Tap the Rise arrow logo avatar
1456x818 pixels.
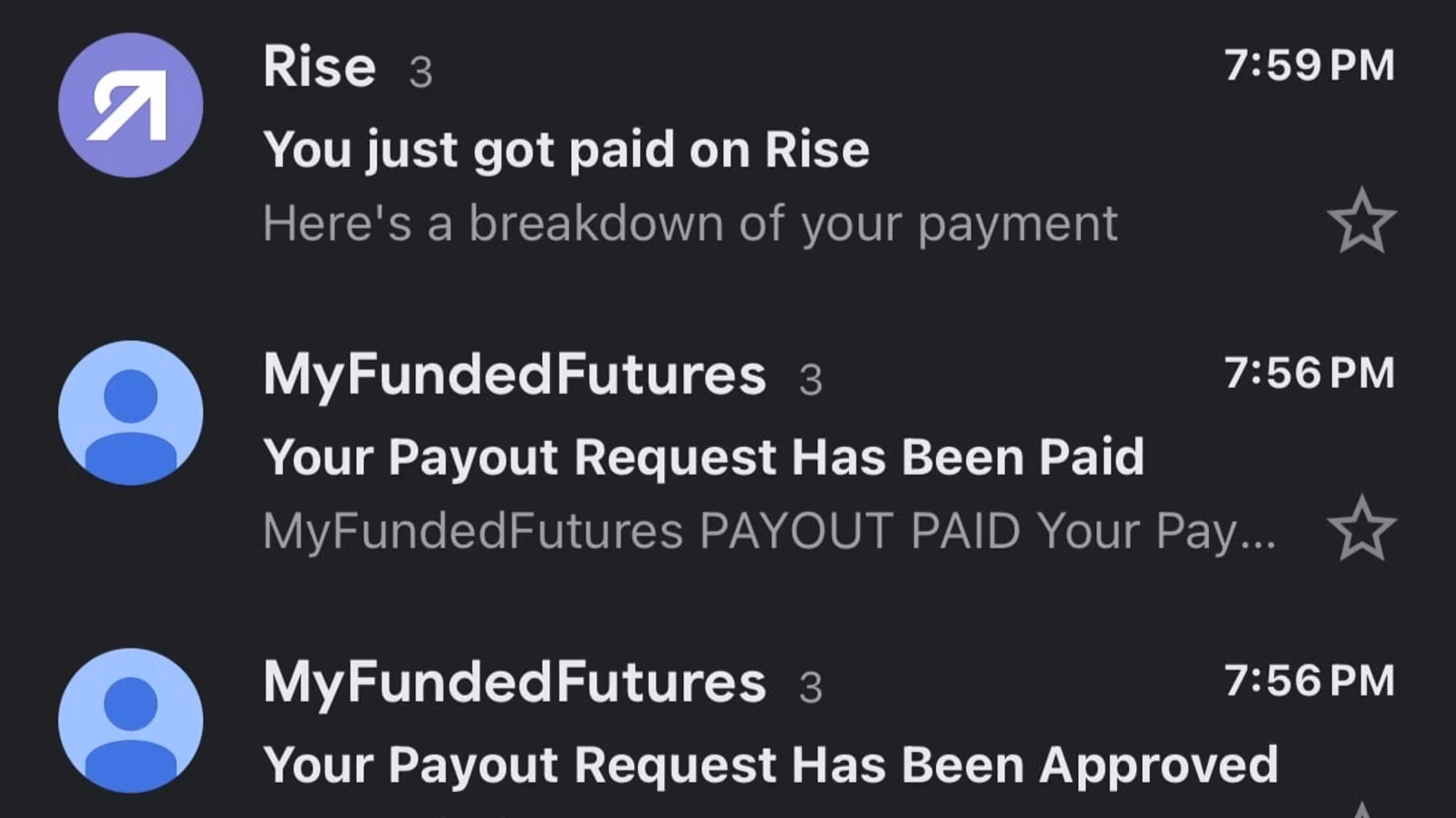click(x=131, y=105)
